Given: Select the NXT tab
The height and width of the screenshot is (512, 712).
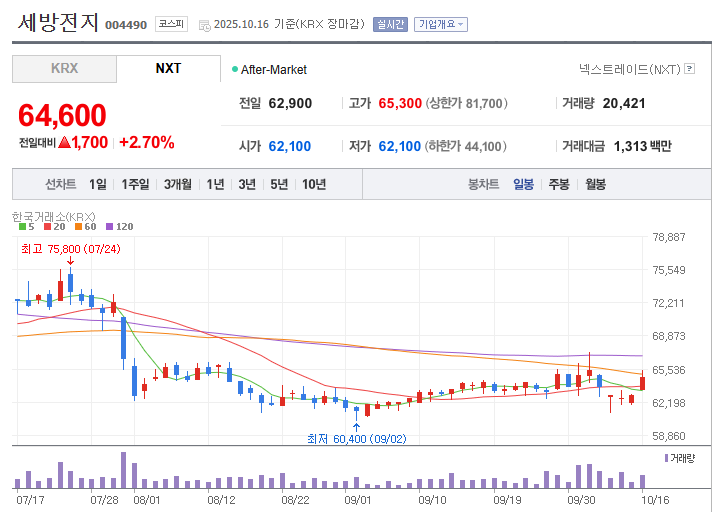Looking at the screenshot, I should pos(168,69).
